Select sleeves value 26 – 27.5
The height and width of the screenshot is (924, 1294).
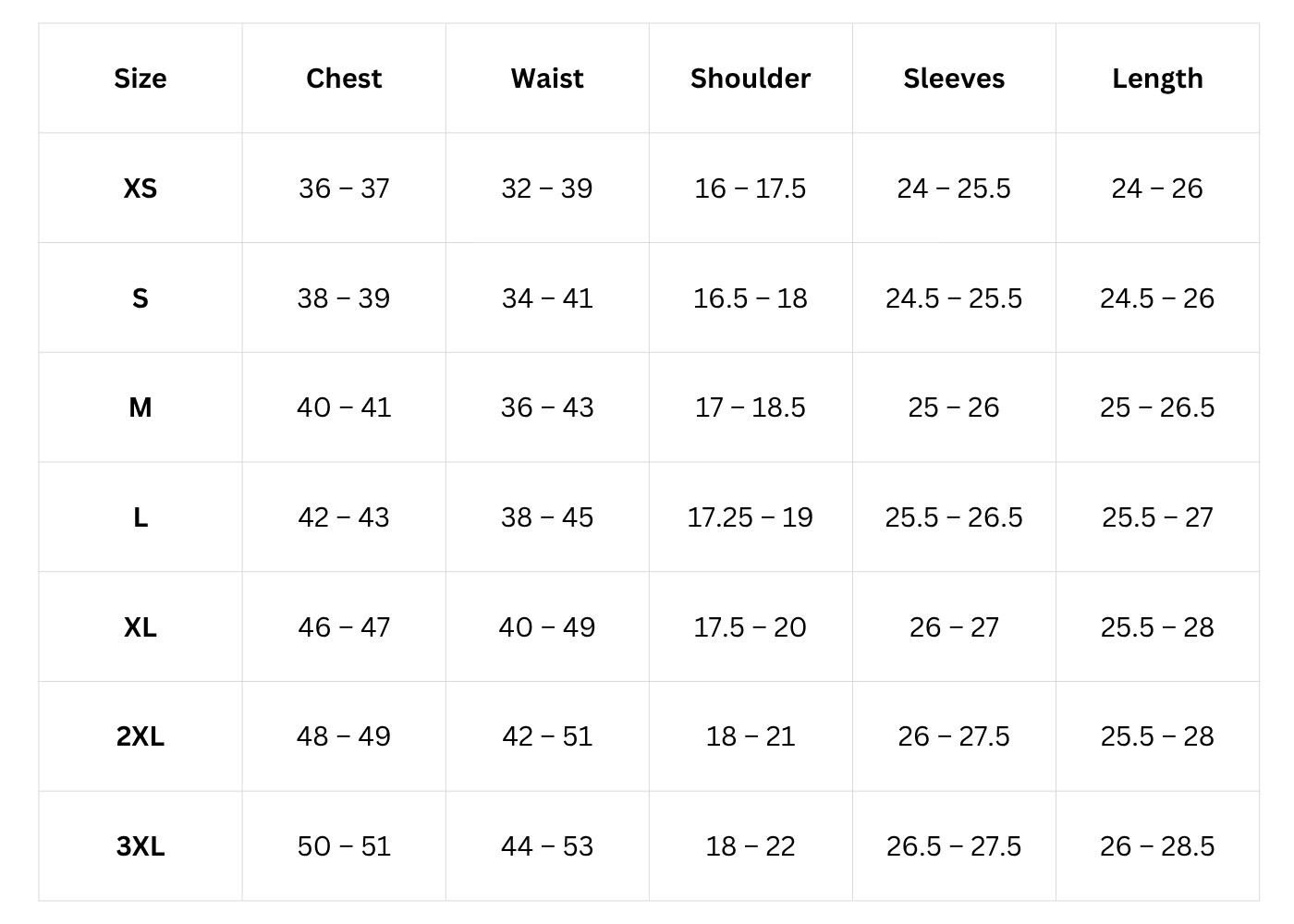954,736
